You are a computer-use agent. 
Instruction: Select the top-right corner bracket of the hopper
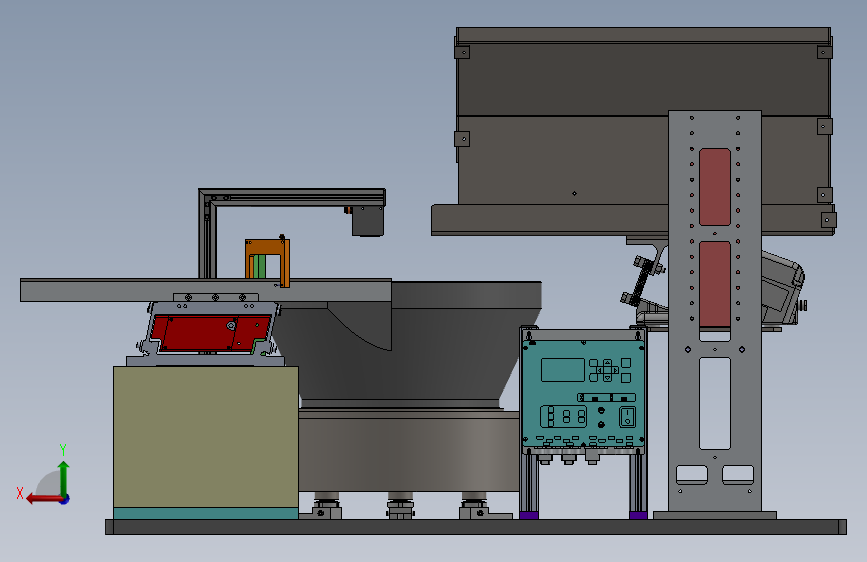coord(824,52)
